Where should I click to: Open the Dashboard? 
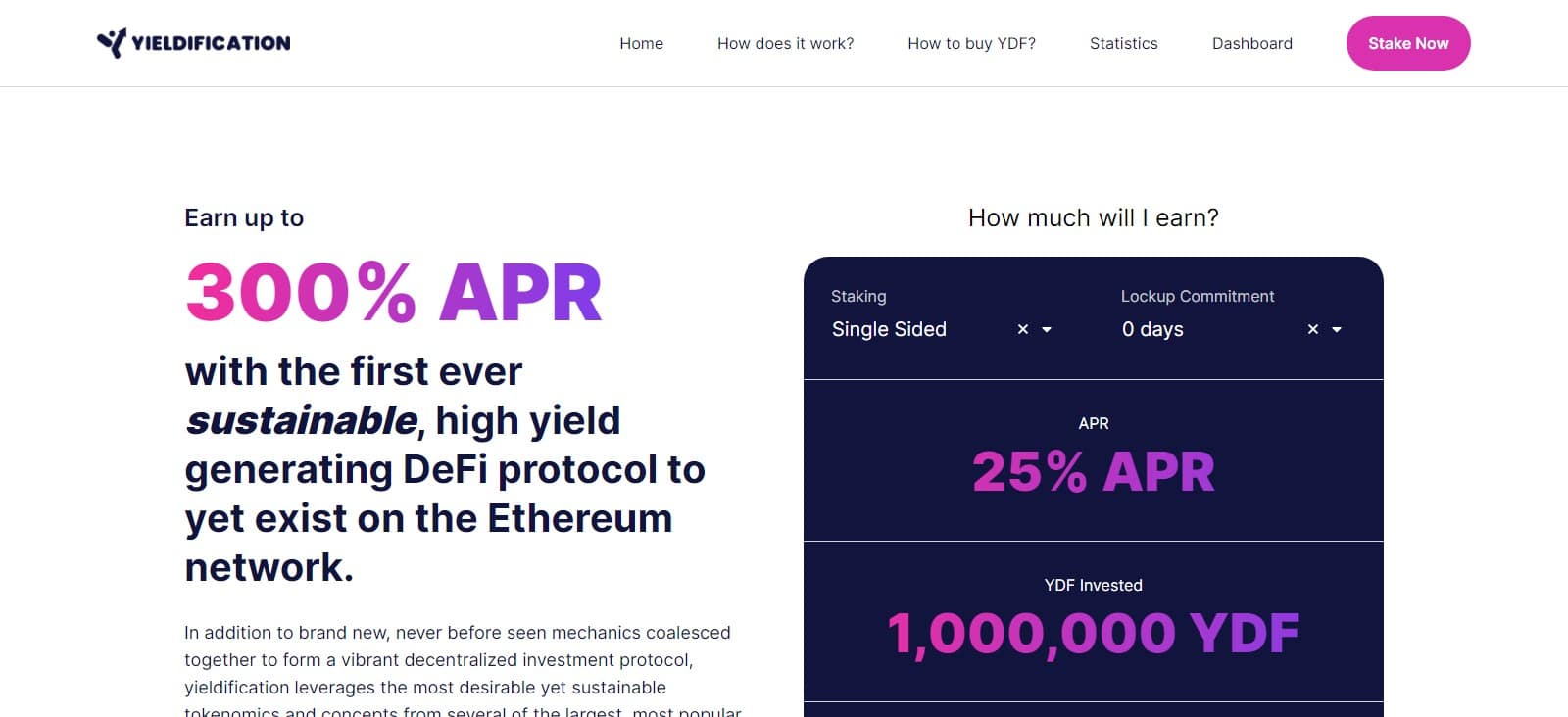1252,43
